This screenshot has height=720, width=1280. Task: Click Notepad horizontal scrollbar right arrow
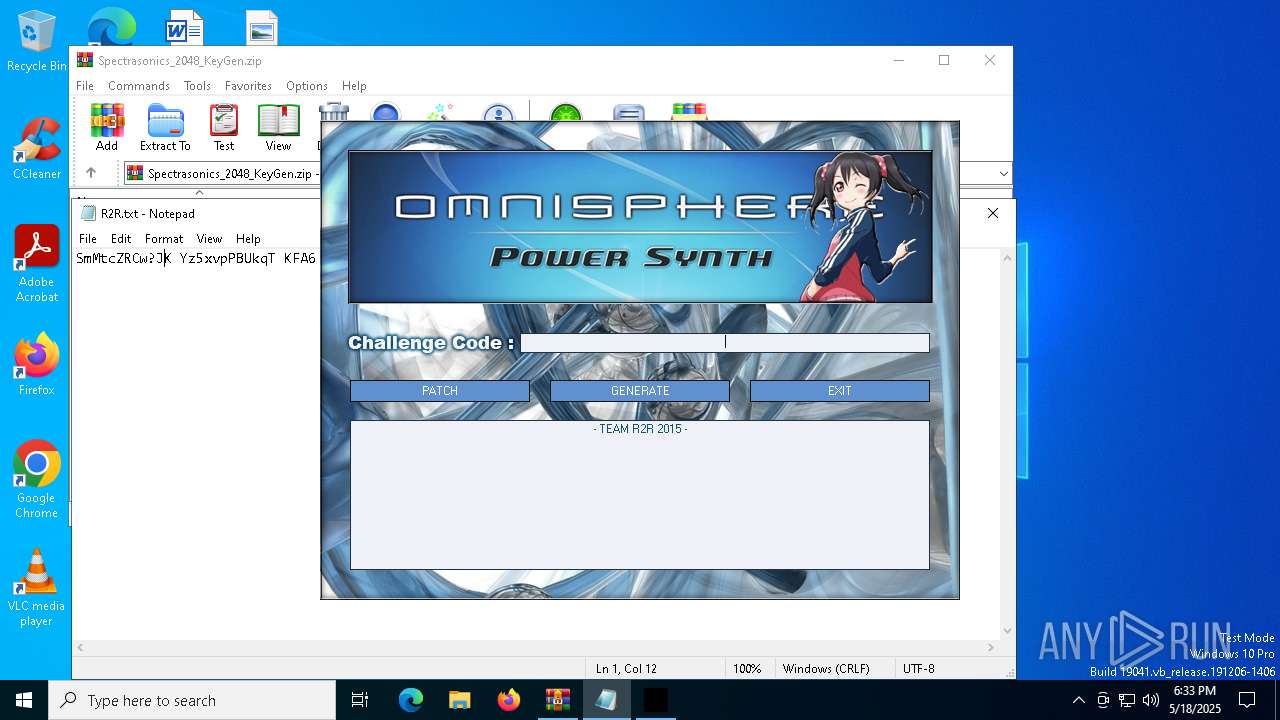(991, 647)
